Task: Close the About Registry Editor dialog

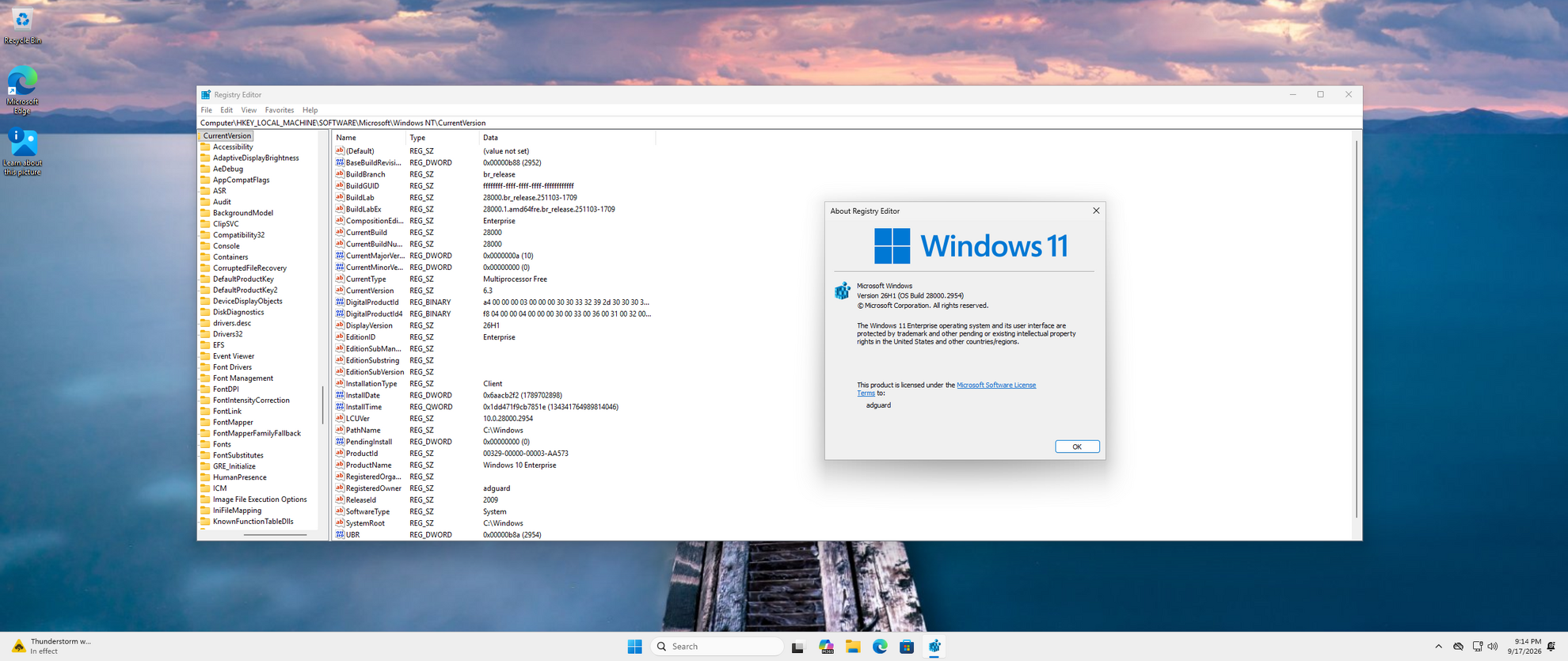Action: [x=1096, y=211]
